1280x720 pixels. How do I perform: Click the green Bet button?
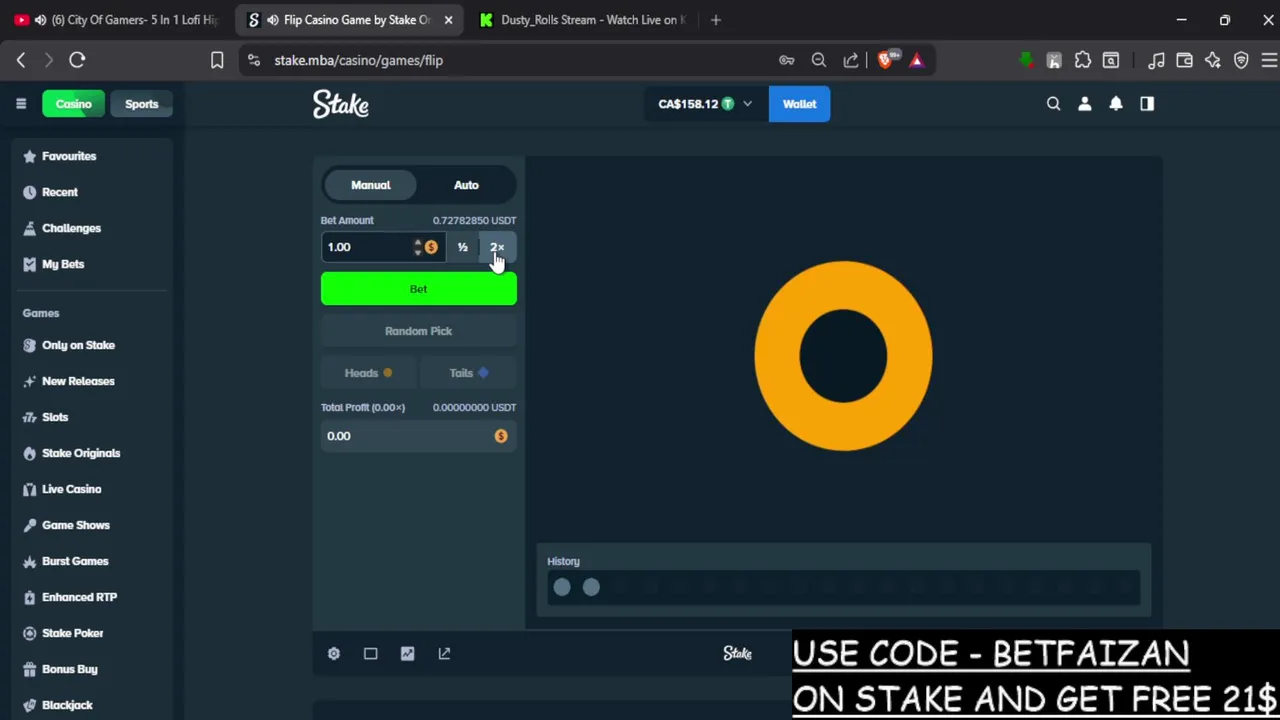(419, 289)
